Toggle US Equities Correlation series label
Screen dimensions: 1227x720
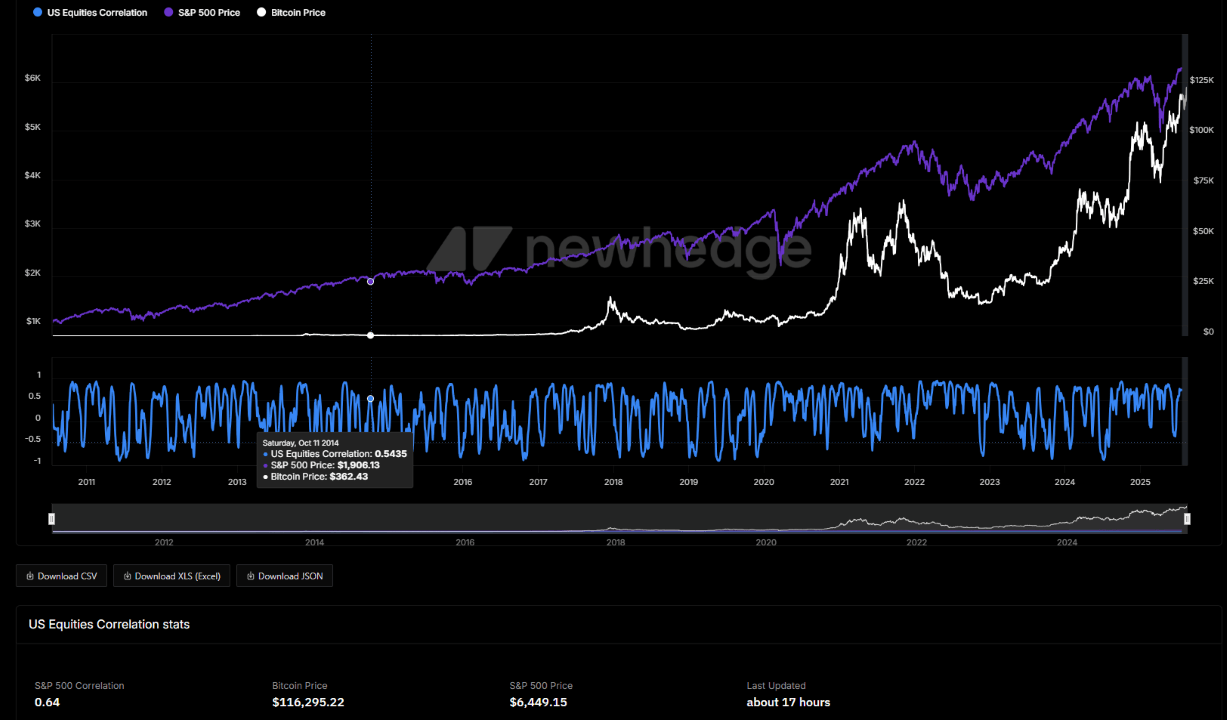point(97,13)
